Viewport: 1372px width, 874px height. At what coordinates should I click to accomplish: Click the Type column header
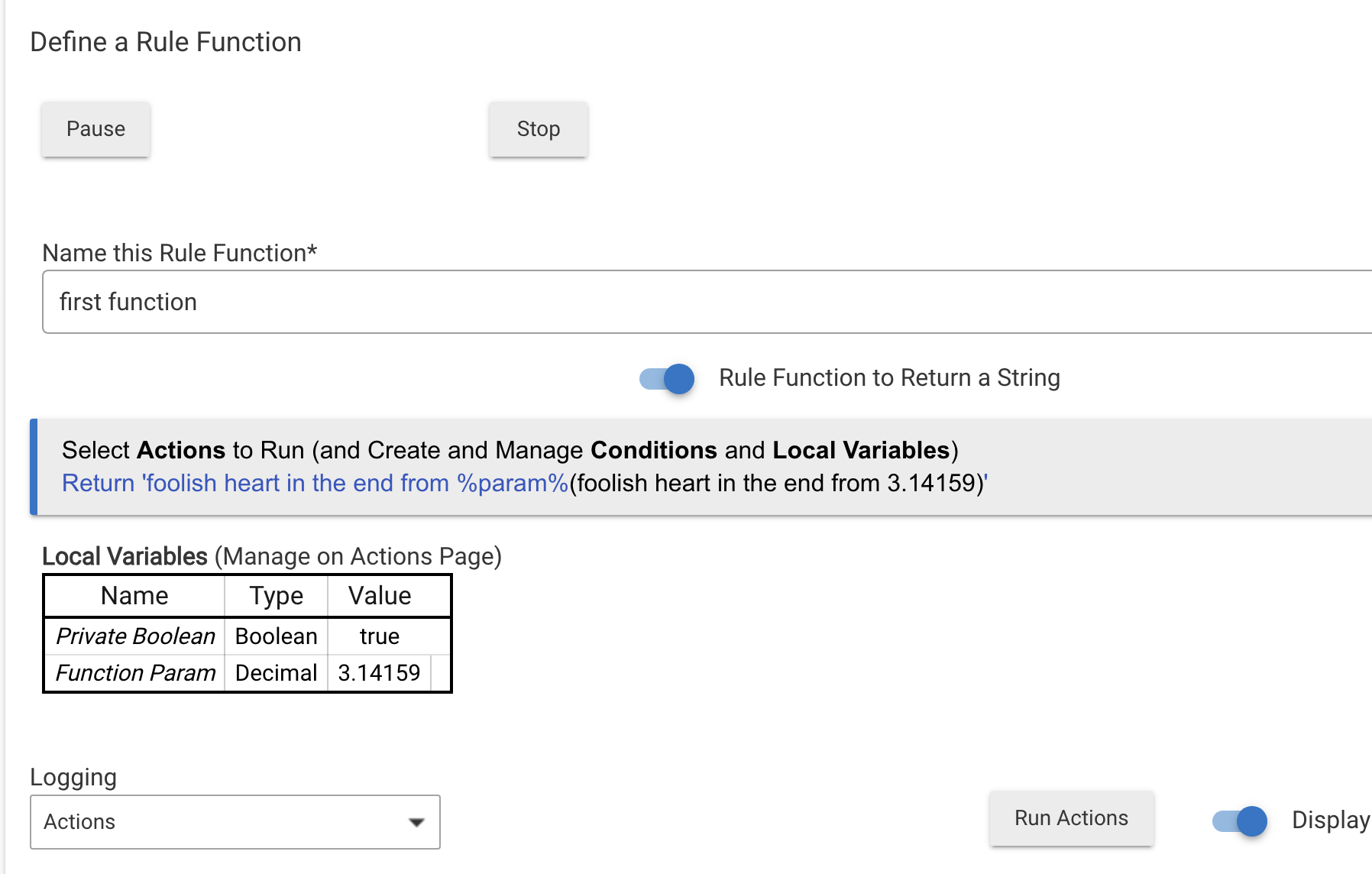pos(276,596)
